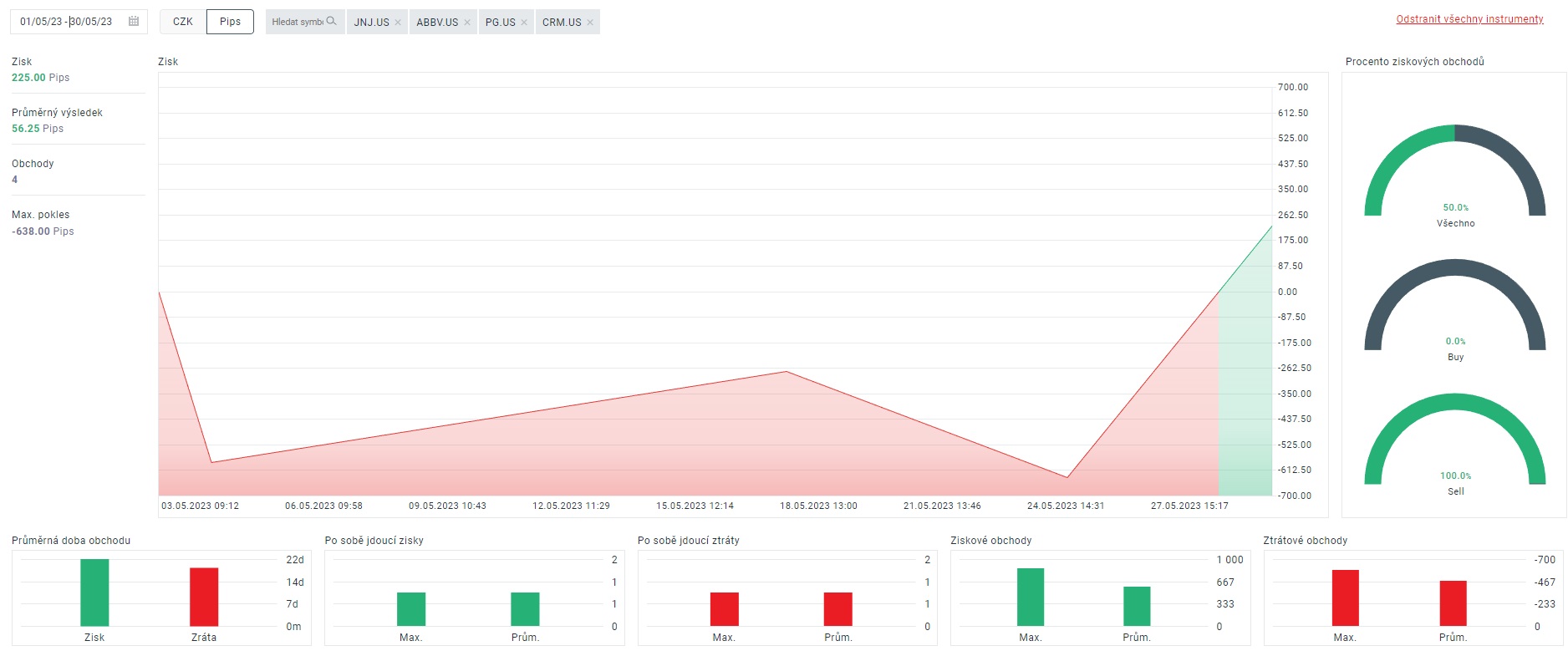The width and height of the screenshot is (1568, 651).
Task: Click green Zisk bar in average duration chart
Action: click(94, 593)
